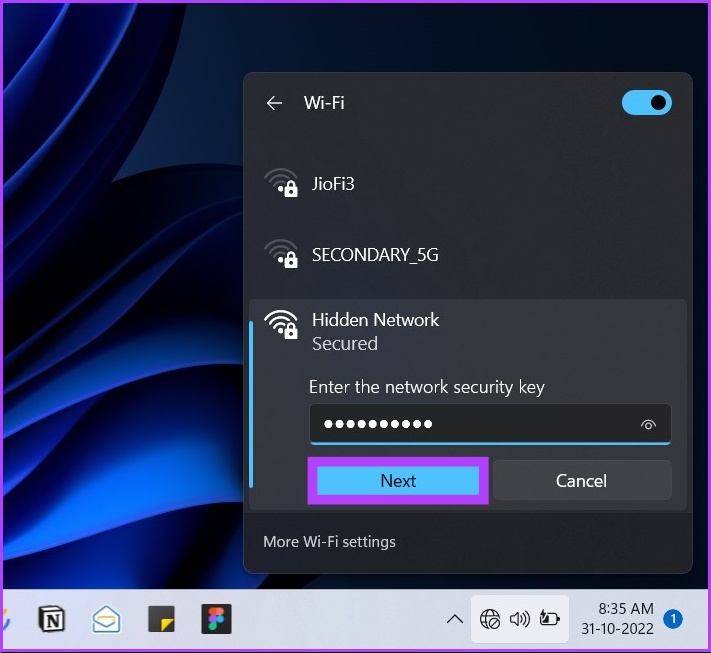Select the SECONDARY_5G network
The image size is (711, 653).
(x=468, y=254)
